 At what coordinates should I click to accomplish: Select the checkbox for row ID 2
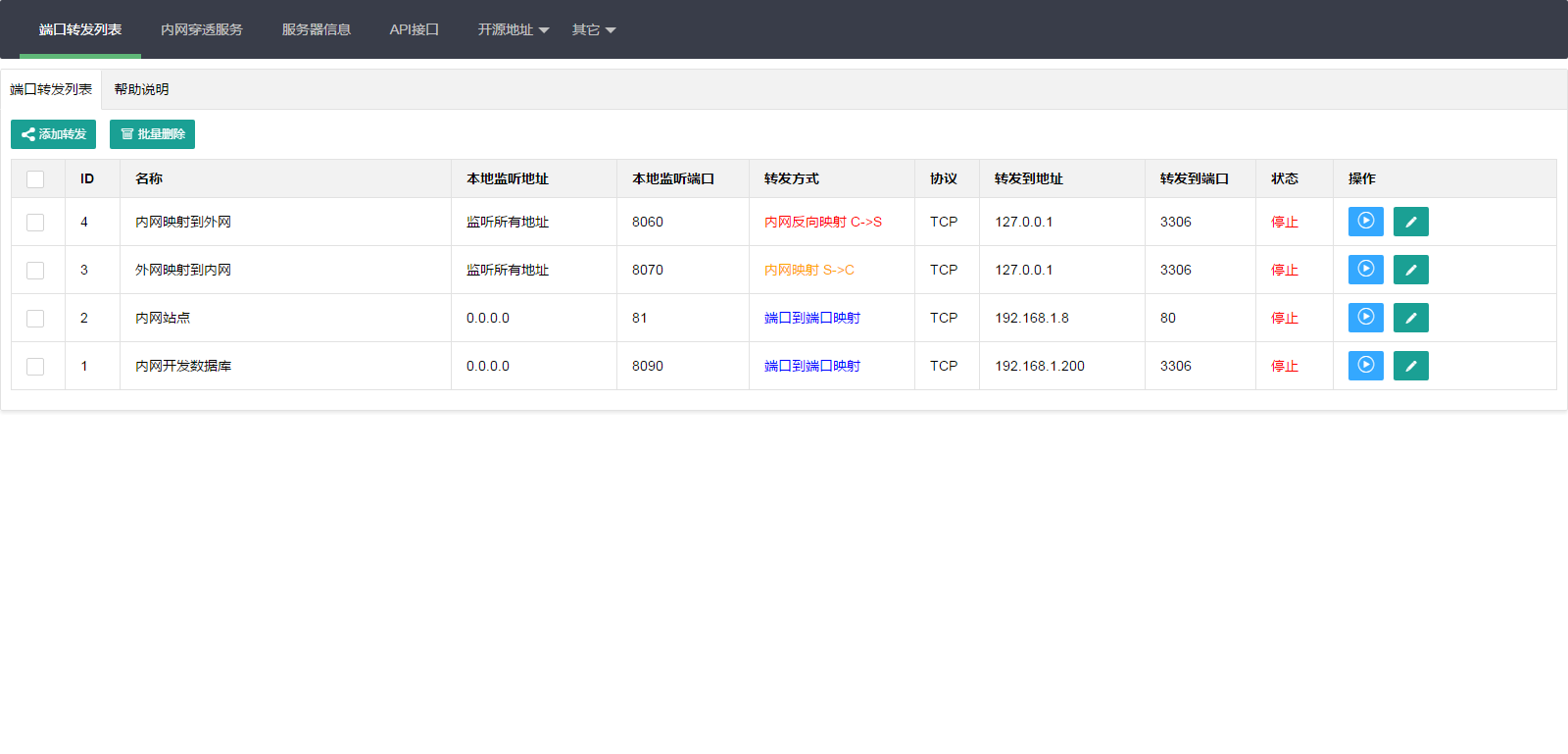click(35, 319)
